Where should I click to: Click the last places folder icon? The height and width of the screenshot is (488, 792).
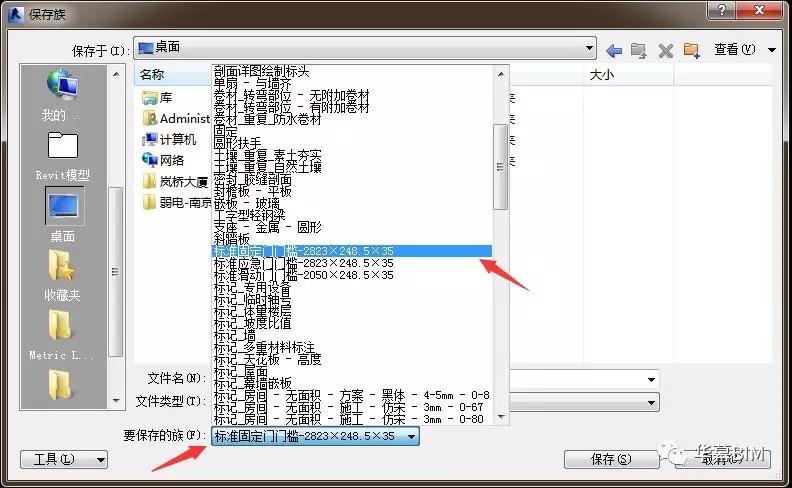[x=60, y=384]
